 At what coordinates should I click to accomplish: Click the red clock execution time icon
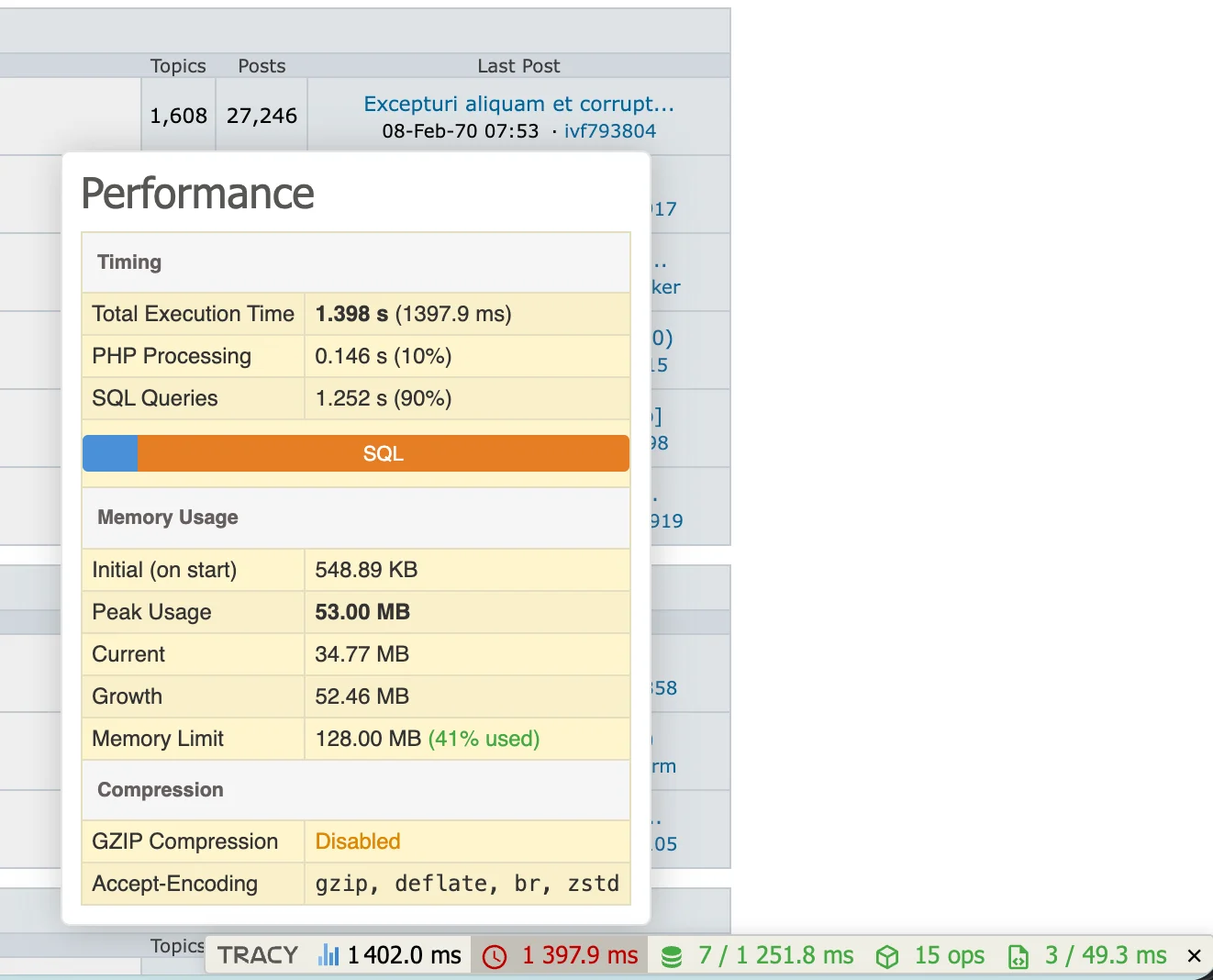pyautogui.click(x=495, y=956)
